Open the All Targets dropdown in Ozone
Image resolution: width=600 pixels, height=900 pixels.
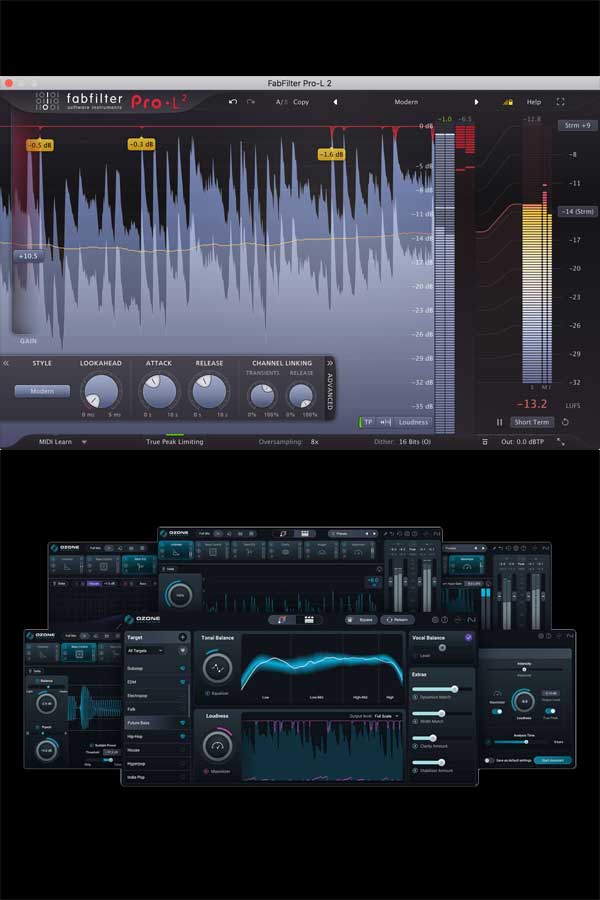coord(145,651)
